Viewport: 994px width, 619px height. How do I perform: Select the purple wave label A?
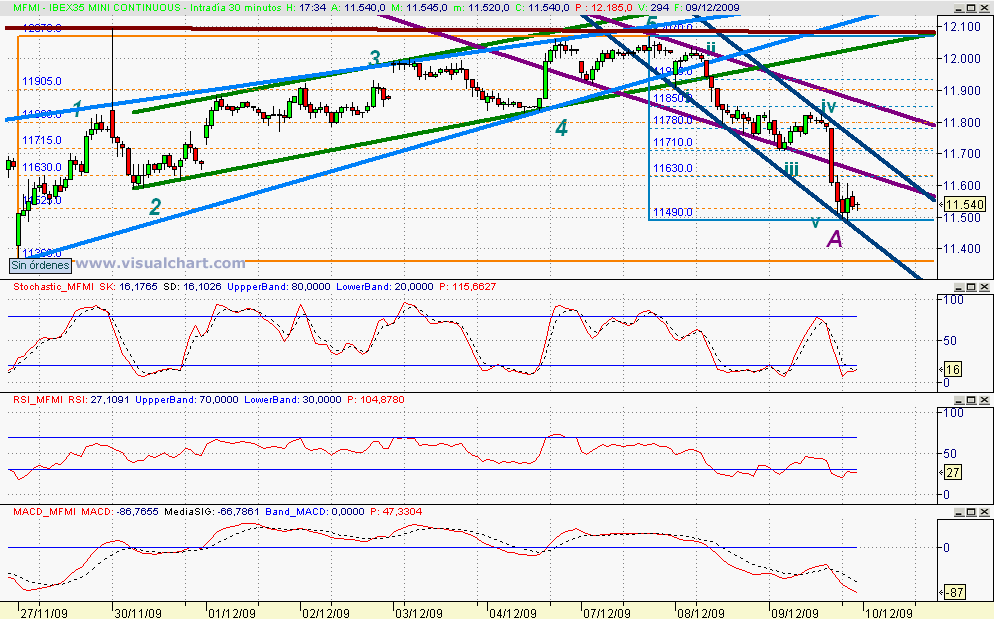(x=836, y=238)
